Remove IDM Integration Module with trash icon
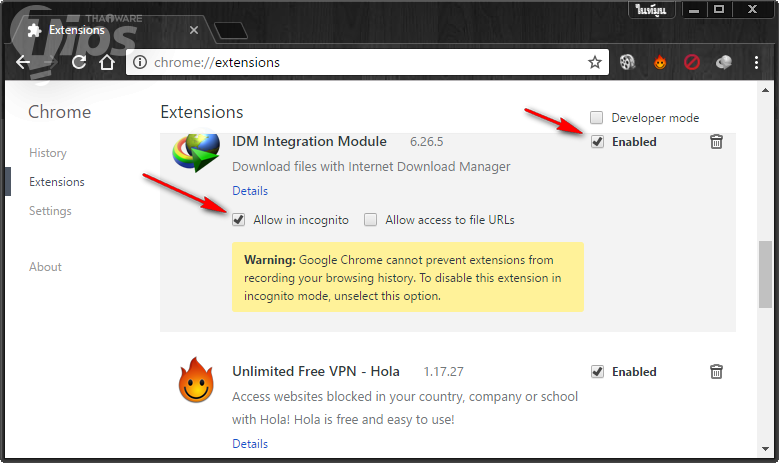The height and width of the screenshot is (463, 779). click(716, 142)
